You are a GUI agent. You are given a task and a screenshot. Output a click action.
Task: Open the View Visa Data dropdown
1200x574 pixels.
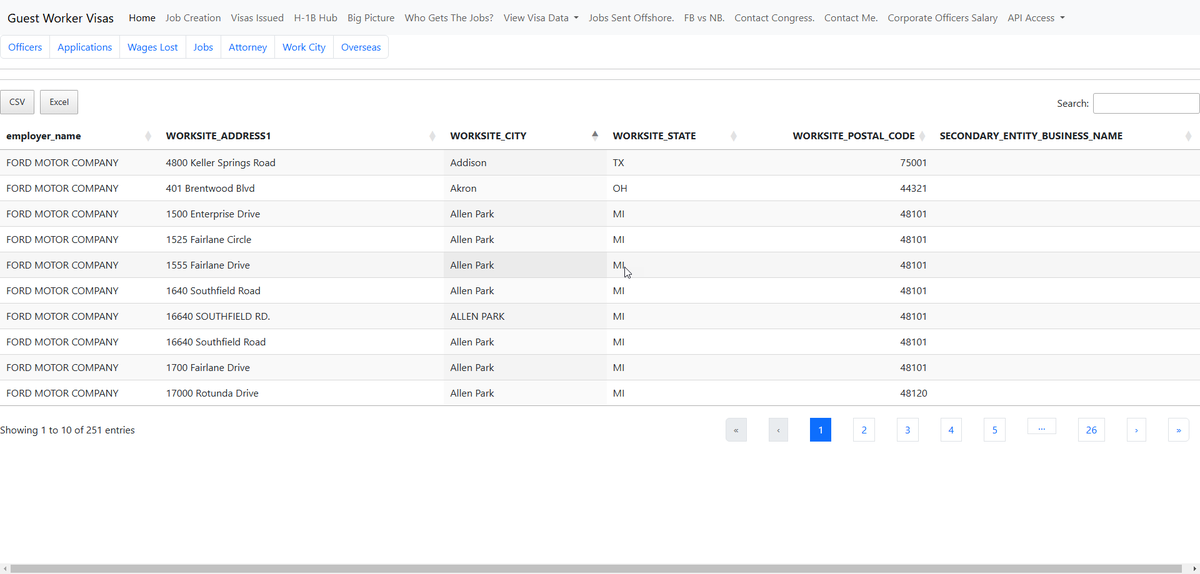point(541,18)
